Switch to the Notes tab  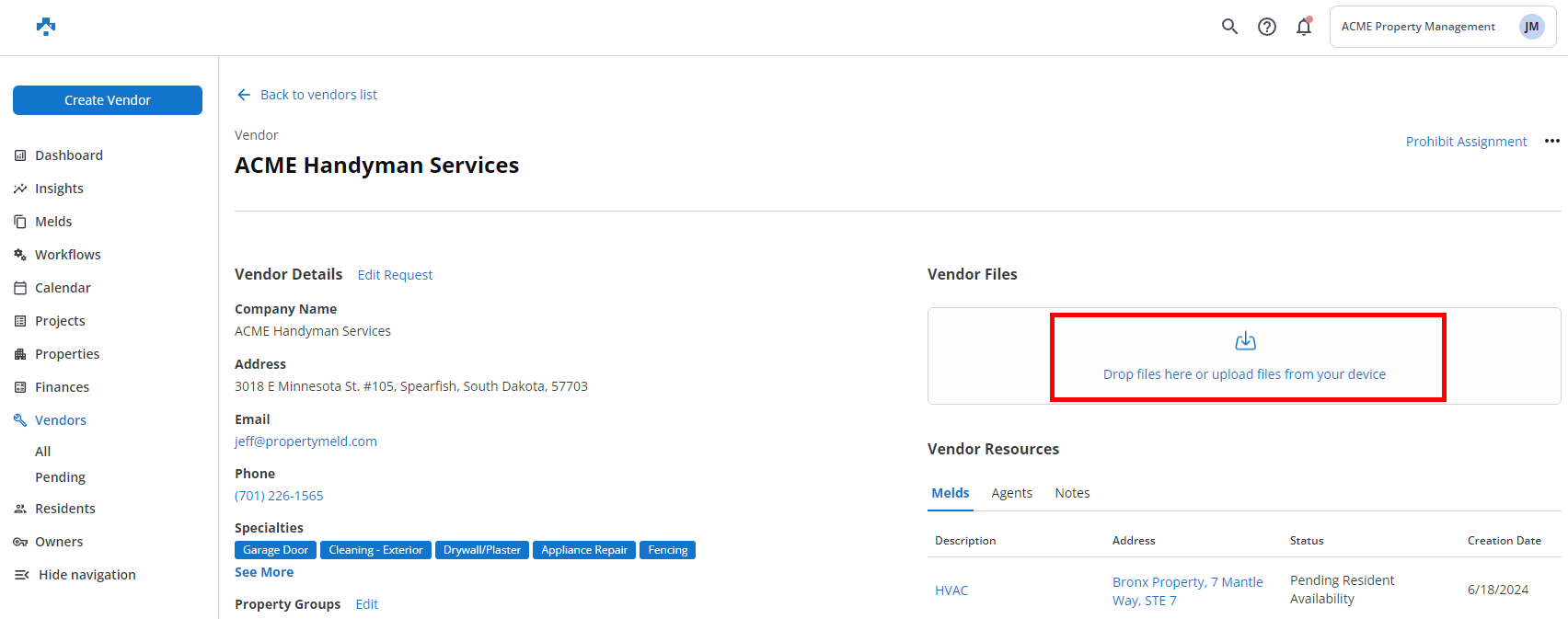(1072, 493)
